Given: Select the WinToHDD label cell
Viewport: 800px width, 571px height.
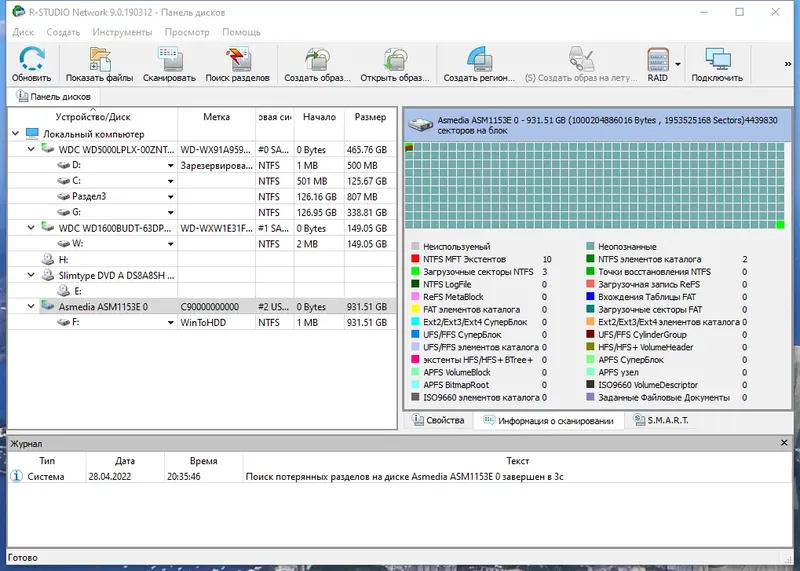Looking at the screenshot, I should pos(216,322).
